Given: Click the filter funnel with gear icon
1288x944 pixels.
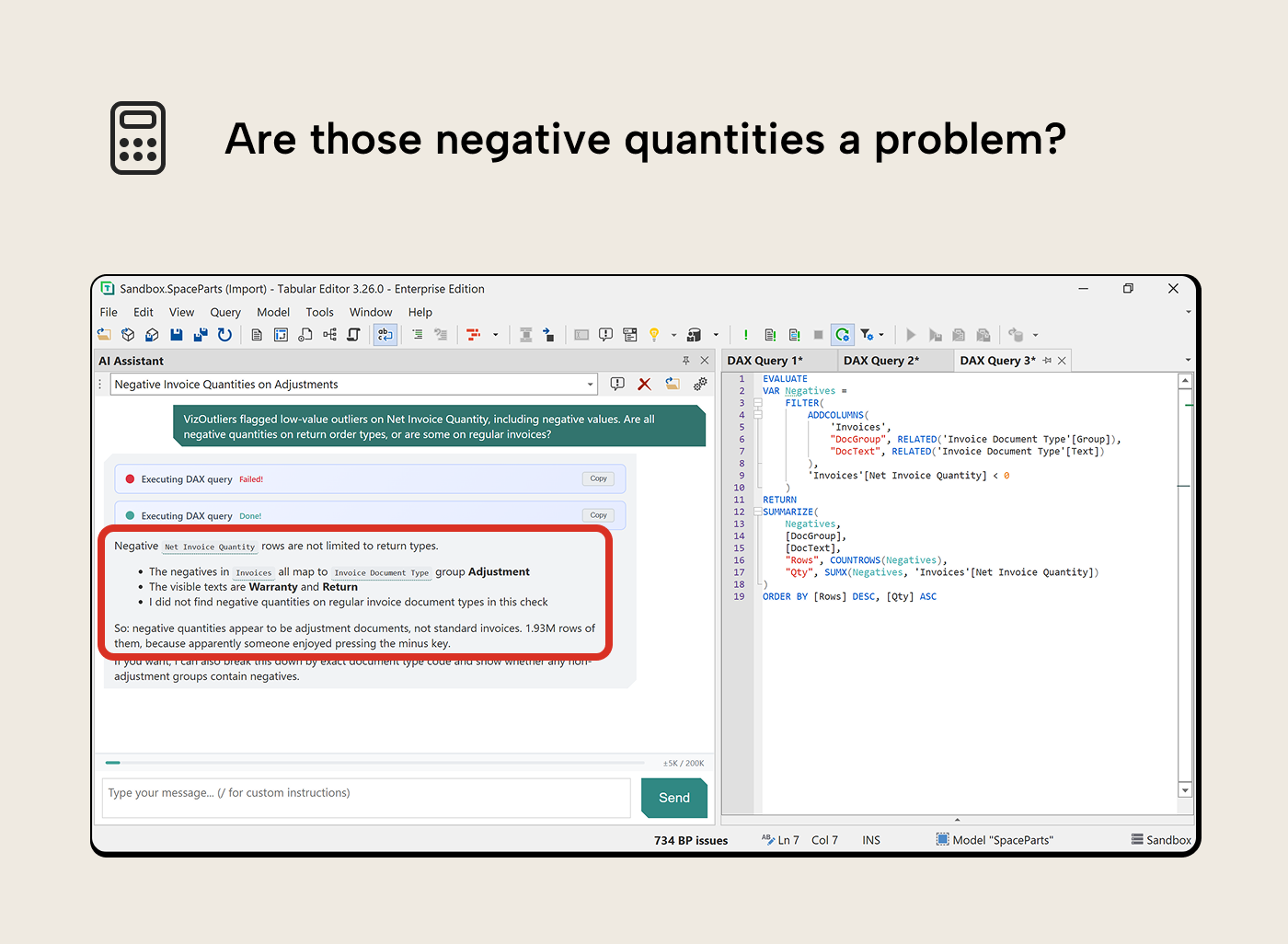Looking at the screenshot, I should [x=867, y=335].
